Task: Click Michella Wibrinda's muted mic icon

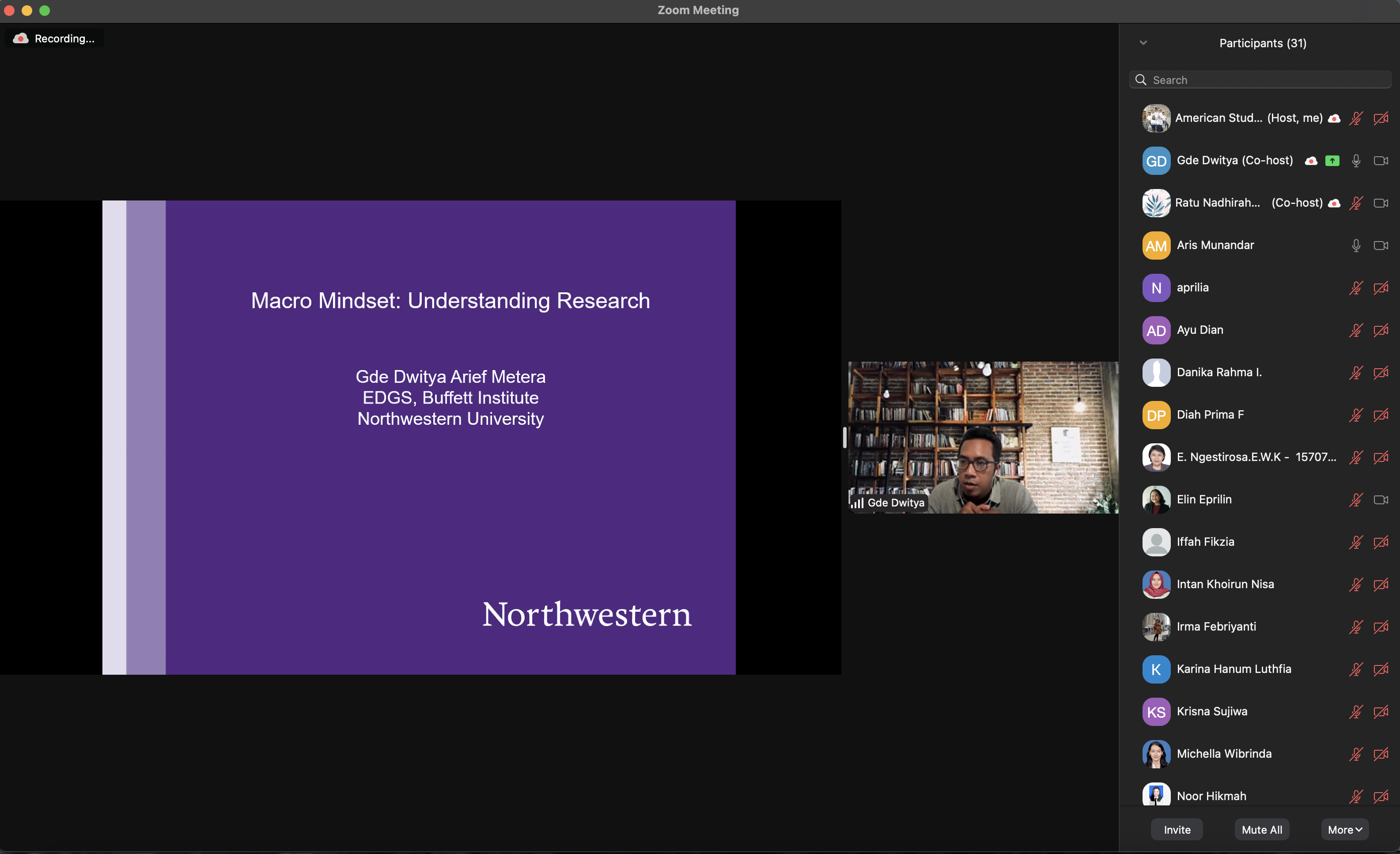Action: click(x=1356, y=755)
